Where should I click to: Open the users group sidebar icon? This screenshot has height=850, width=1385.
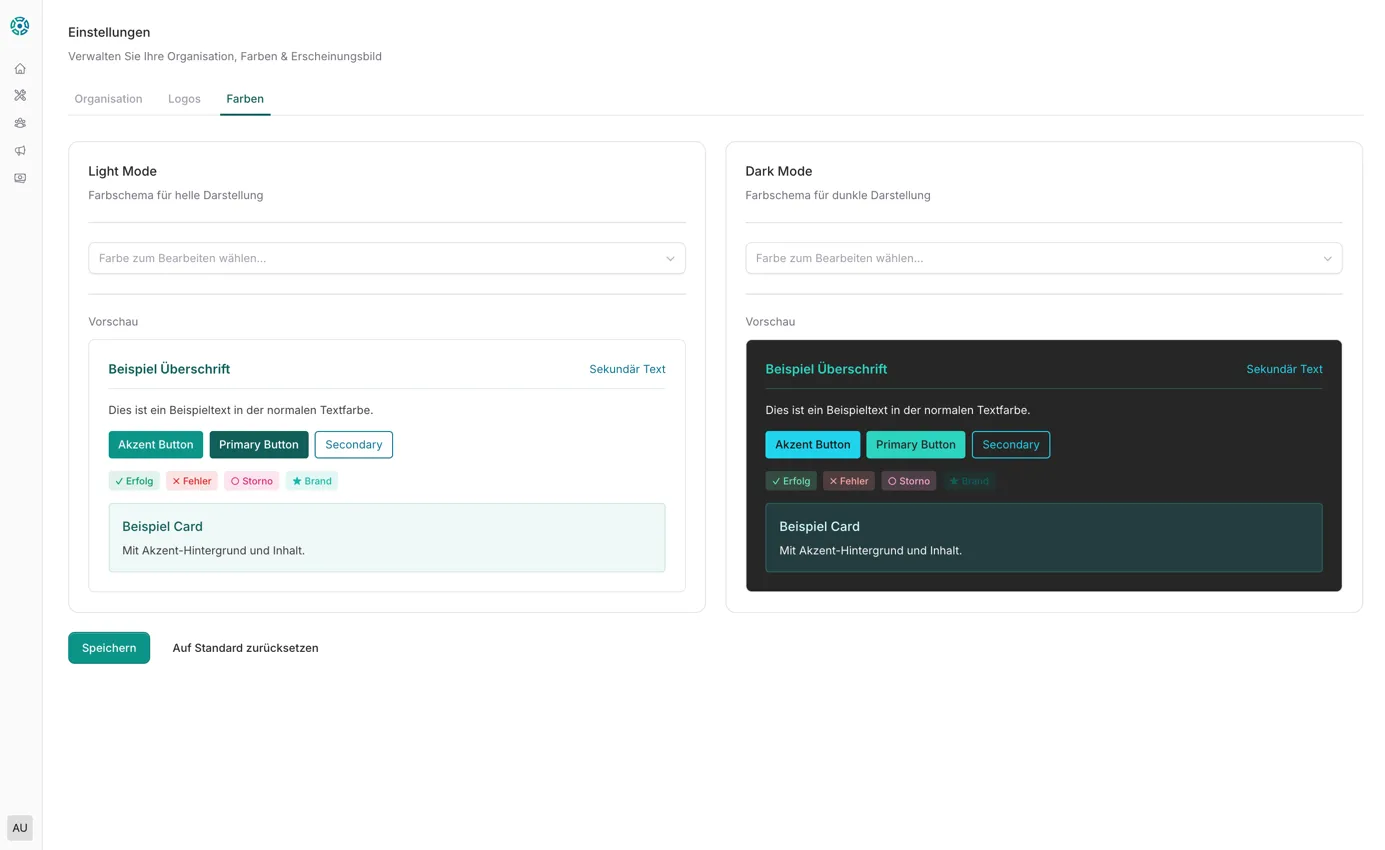pyautogui.click(x=20, y=123)
